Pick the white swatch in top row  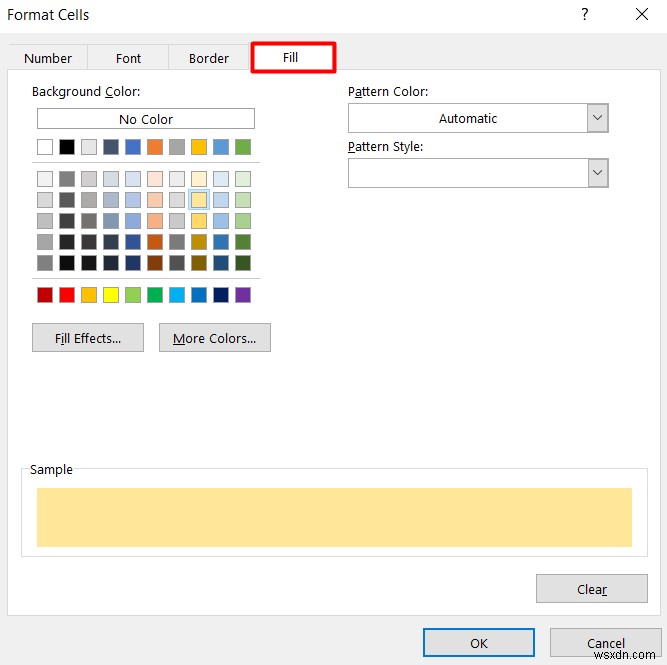coord(45,147)
